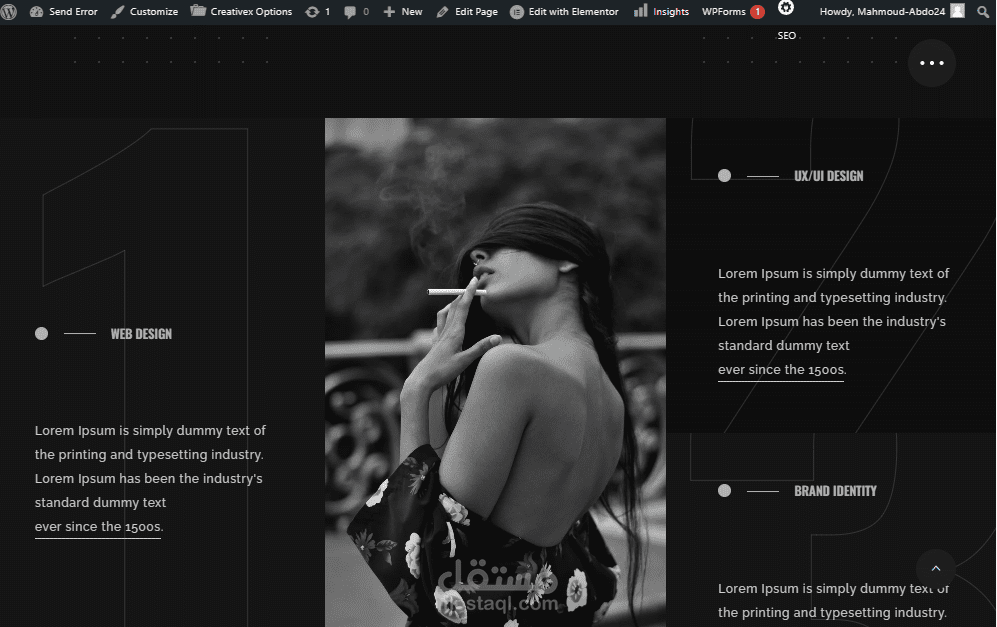Open the admin bar search magnifier

[983, 11]
